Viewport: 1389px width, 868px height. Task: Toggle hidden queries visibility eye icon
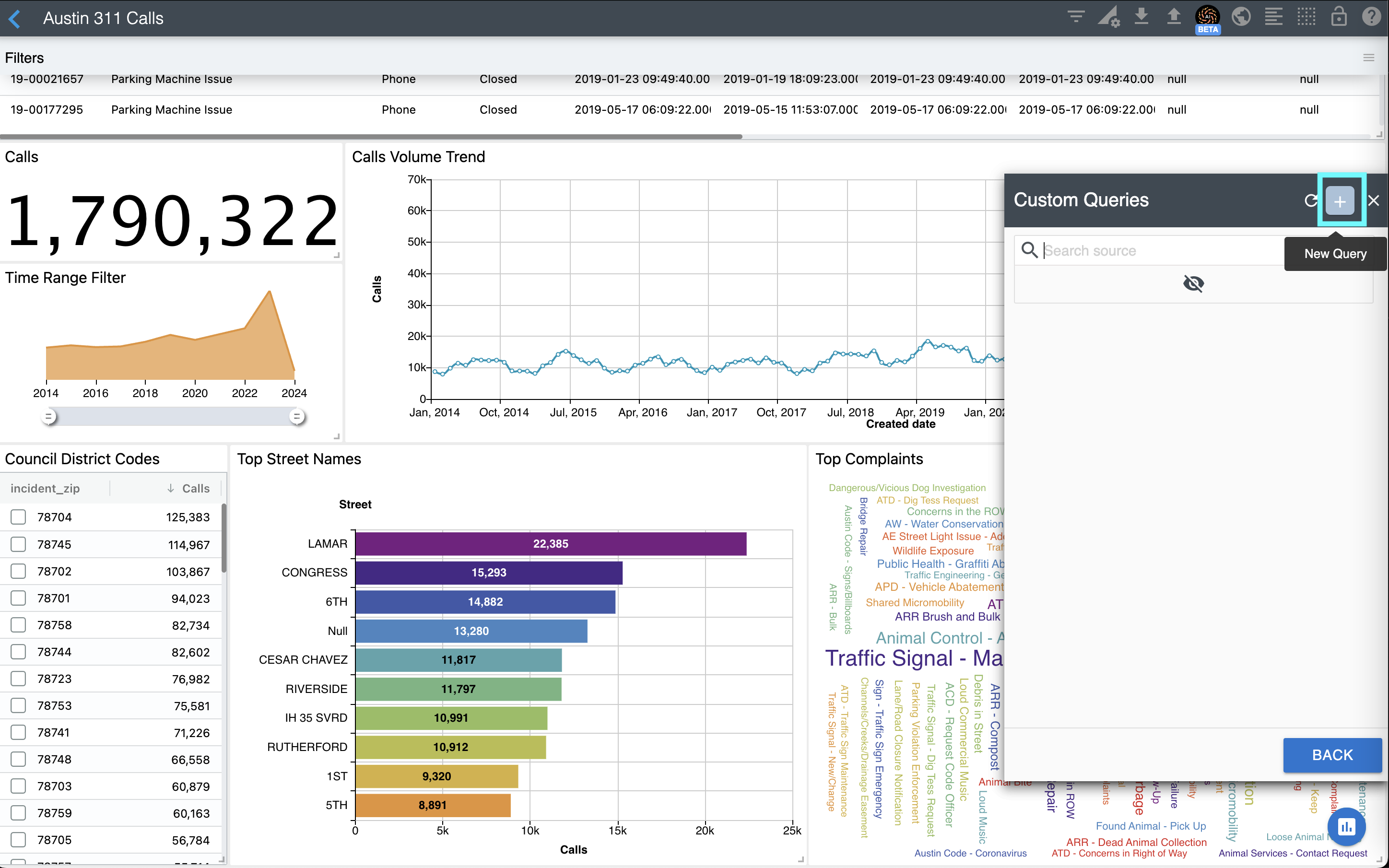(x=1194, y=283)
